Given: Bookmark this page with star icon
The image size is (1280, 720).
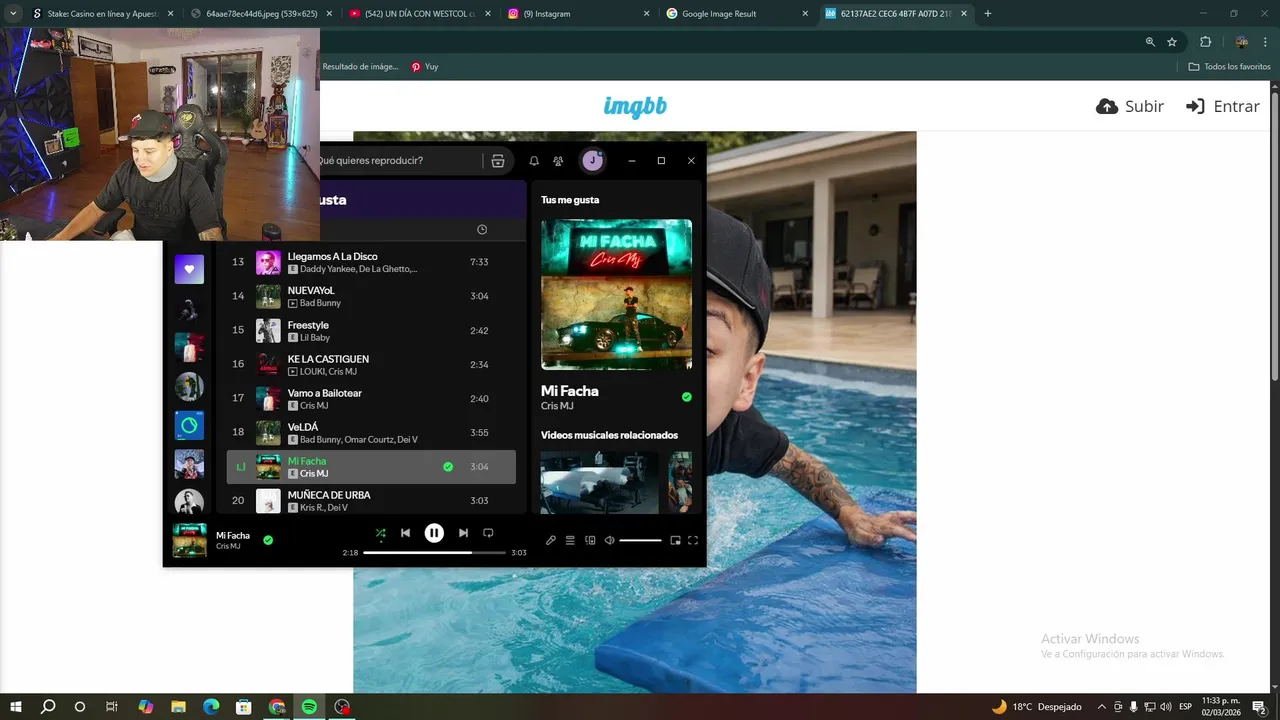Looking at the screenshot, I should tap(1172, 42).
